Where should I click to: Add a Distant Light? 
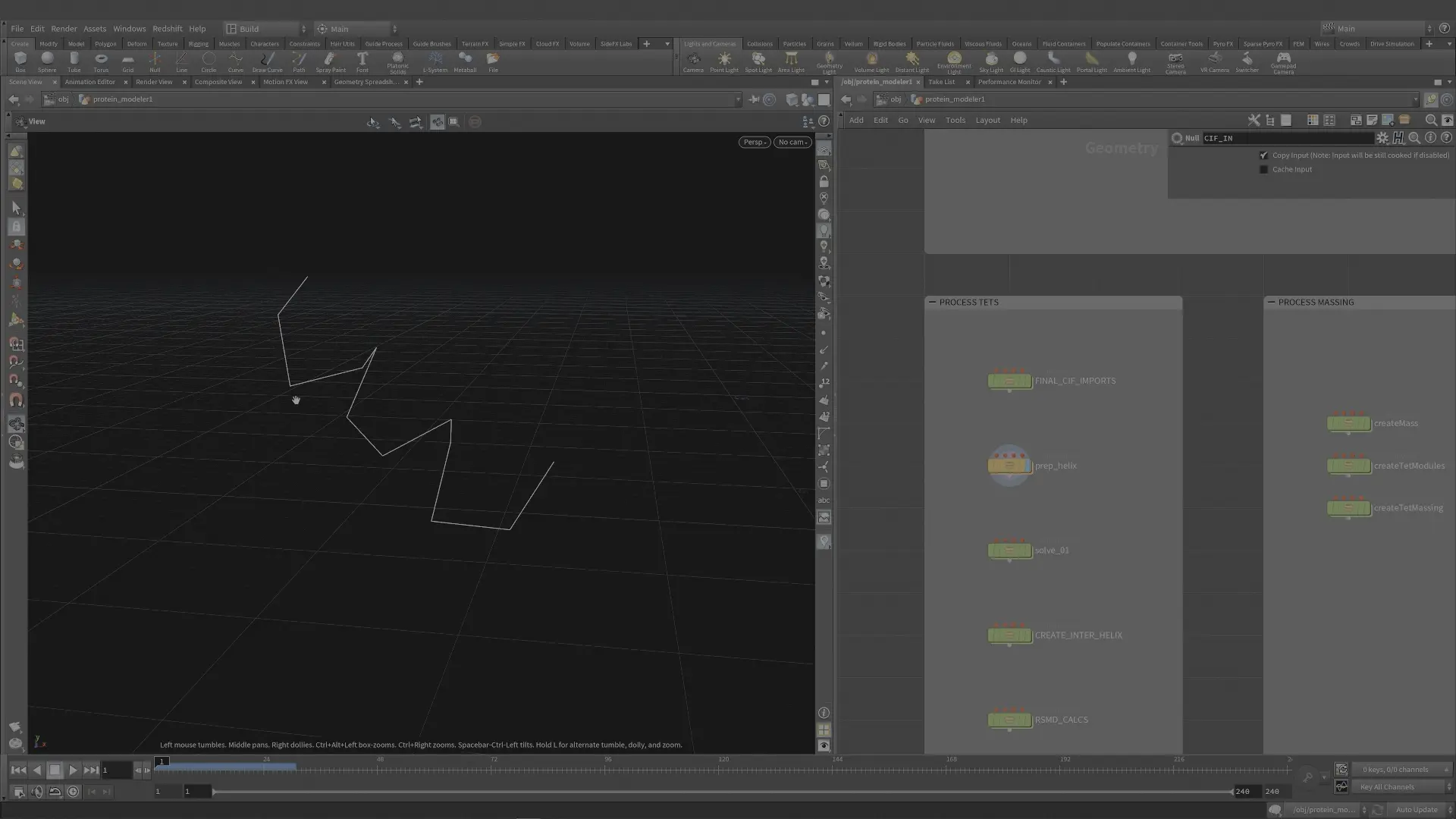(912, 62)
